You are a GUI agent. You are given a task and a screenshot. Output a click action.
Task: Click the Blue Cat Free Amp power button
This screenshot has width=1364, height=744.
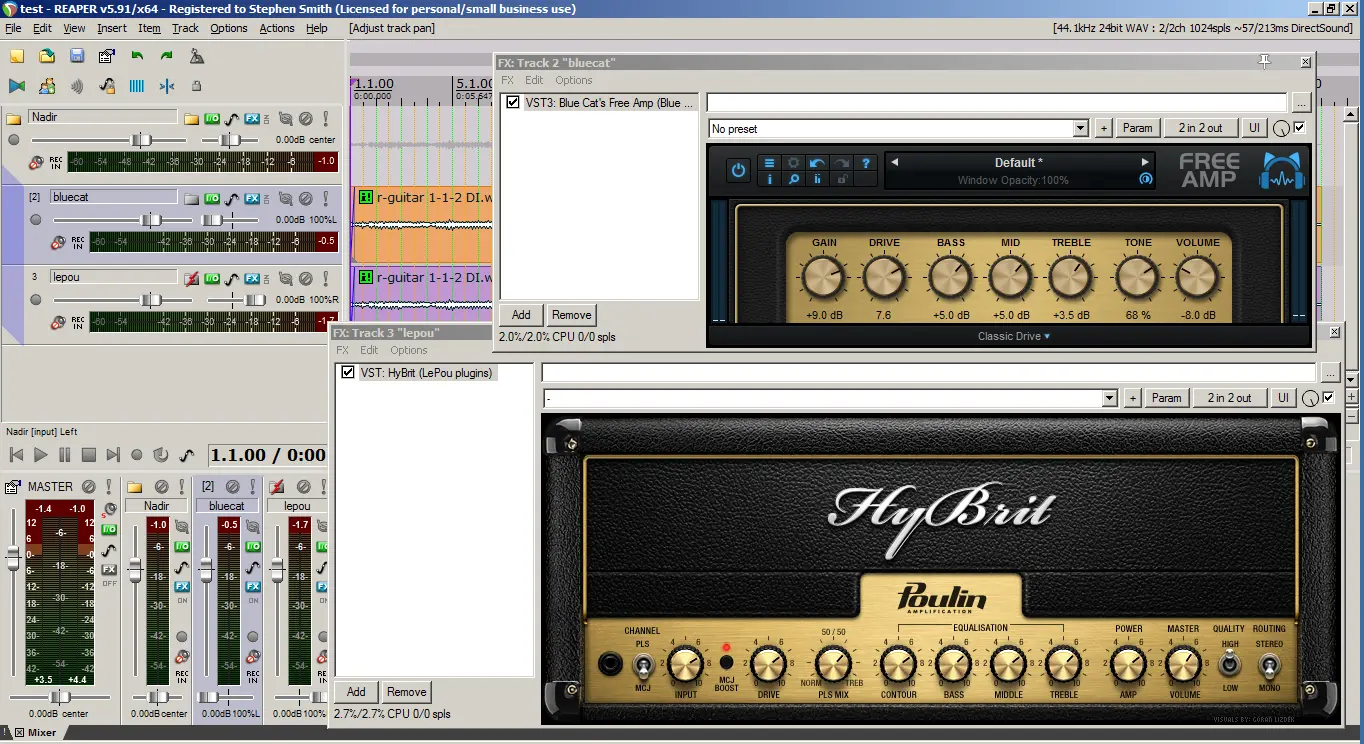tap(738, 170)
